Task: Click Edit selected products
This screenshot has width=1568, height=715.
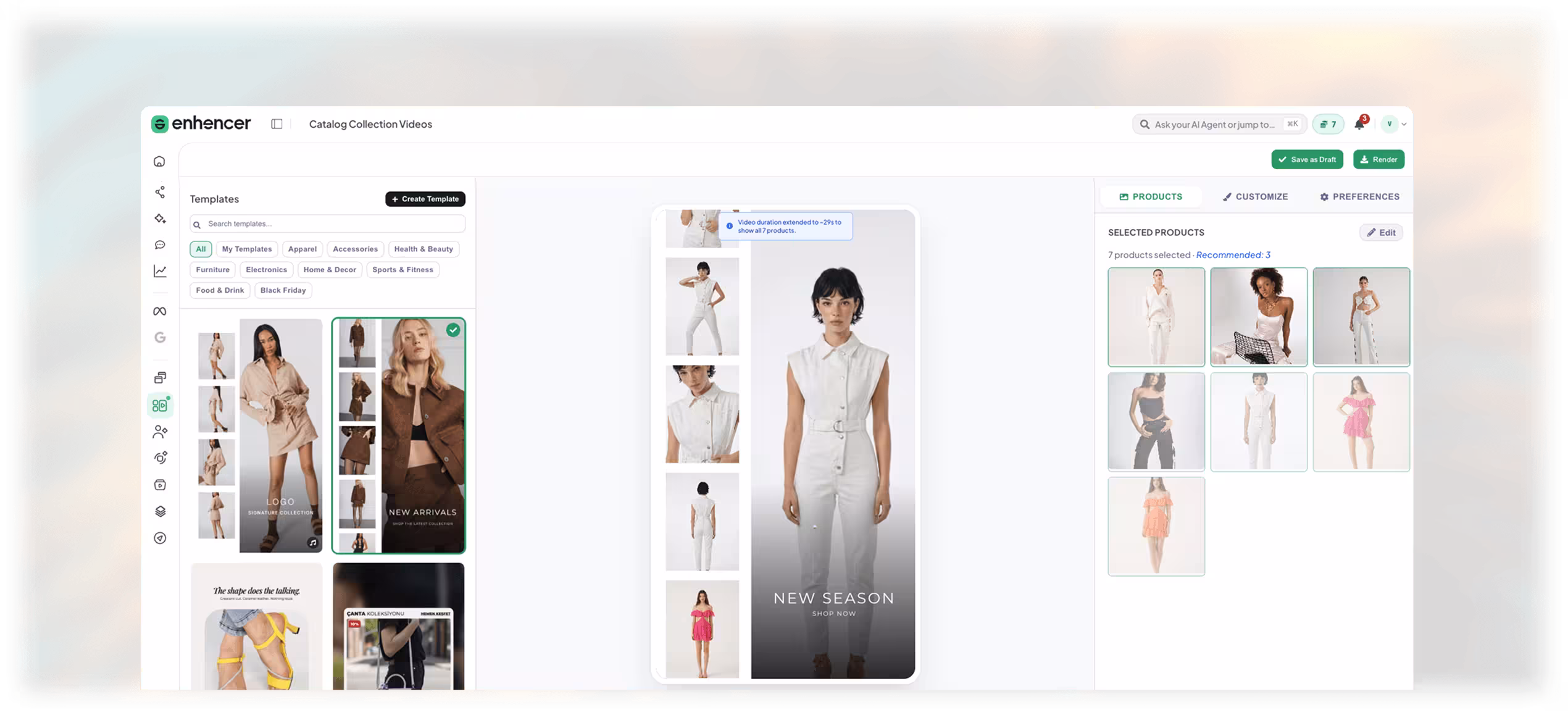Action: [x=1381, y=232]
